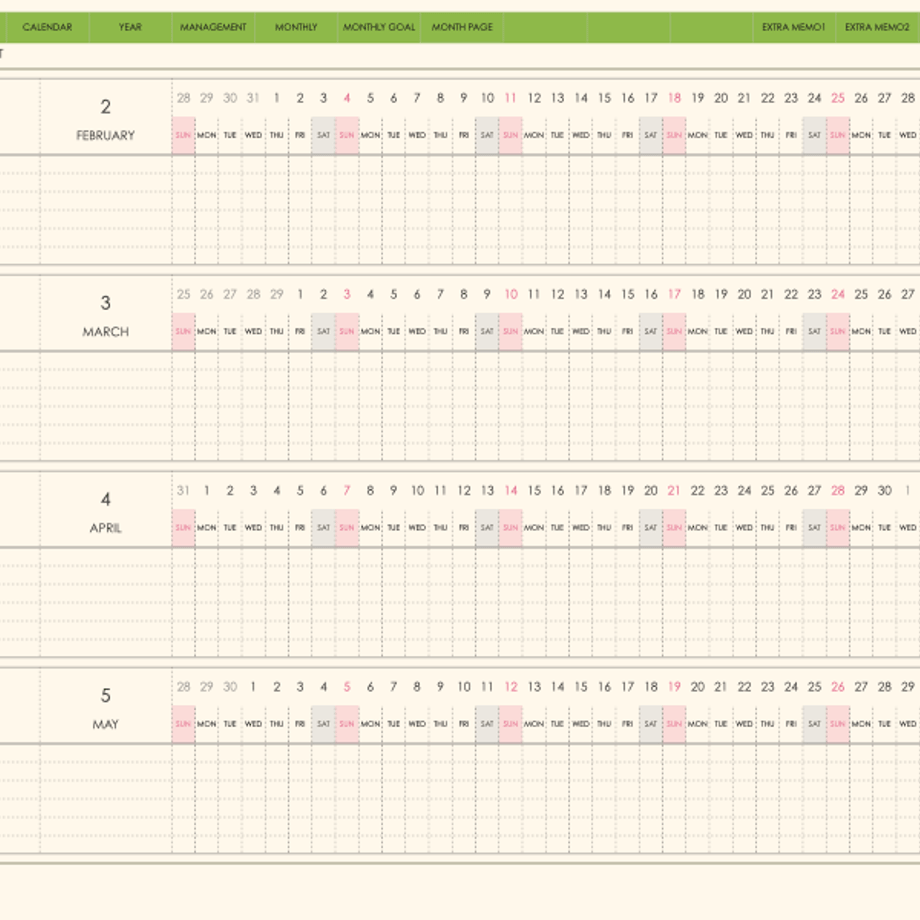This screenshot has width=920, height=920.
Task: Click SAT label under May 4
Action: 323,725
